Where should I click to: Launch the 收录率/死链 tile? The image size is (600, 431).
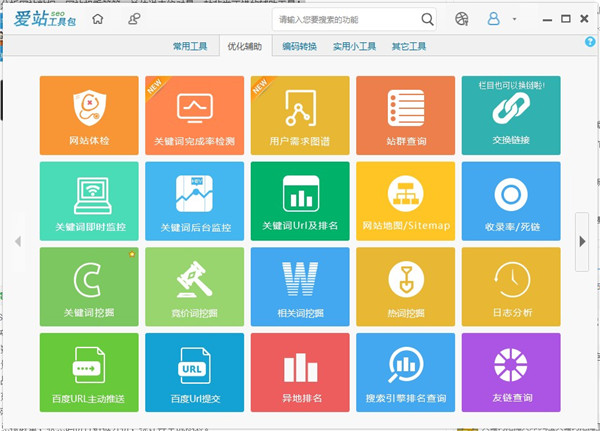(511, 201)
